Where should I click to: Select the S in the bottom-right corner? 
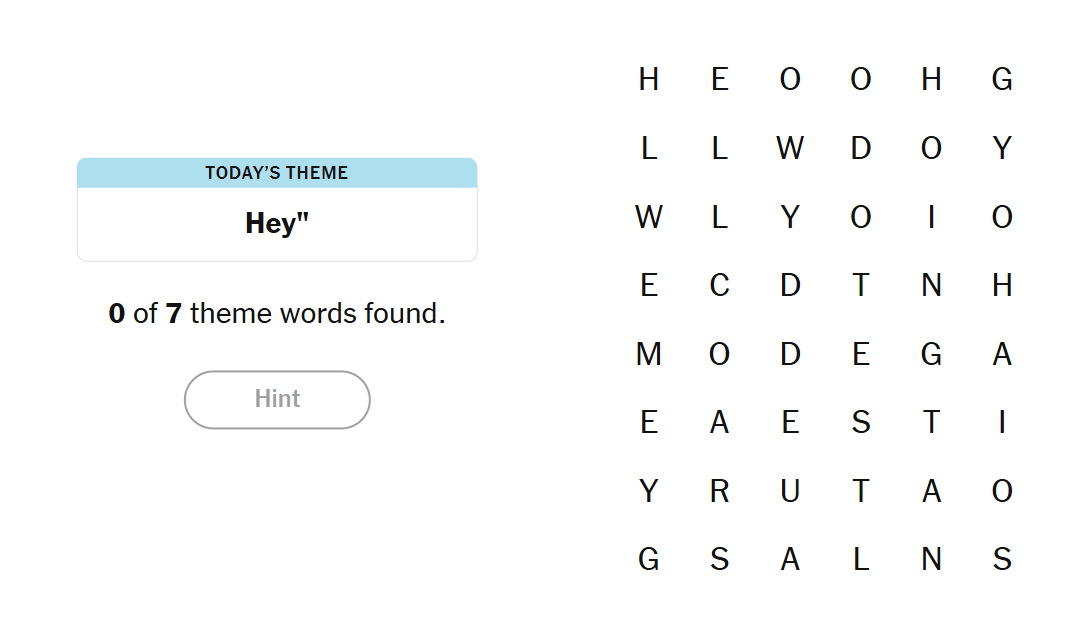pyautogui.click(x=1002, y=559)
